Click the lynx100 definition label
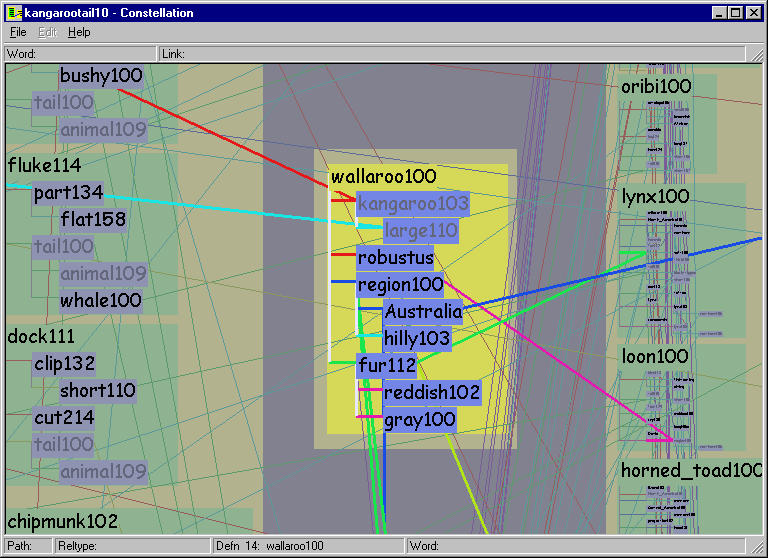 click(x=655, y=196)
